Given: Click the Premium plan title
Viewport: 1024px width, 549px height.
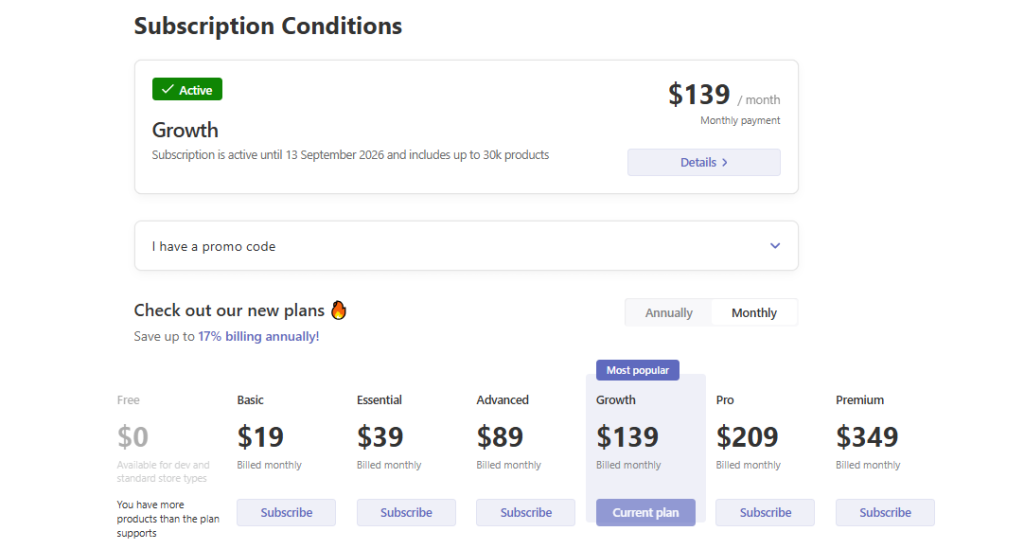Looking at the screenshot, I should pos(859,400).
